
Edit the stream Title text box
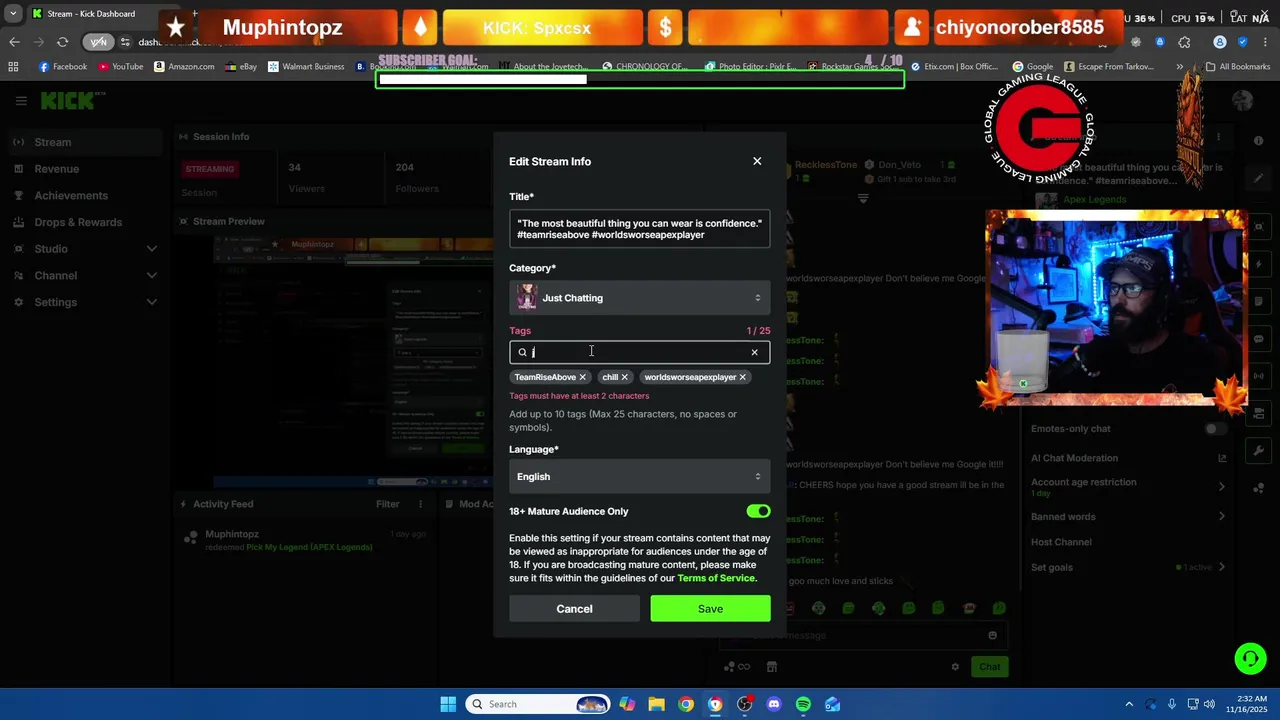coord(639,229)
